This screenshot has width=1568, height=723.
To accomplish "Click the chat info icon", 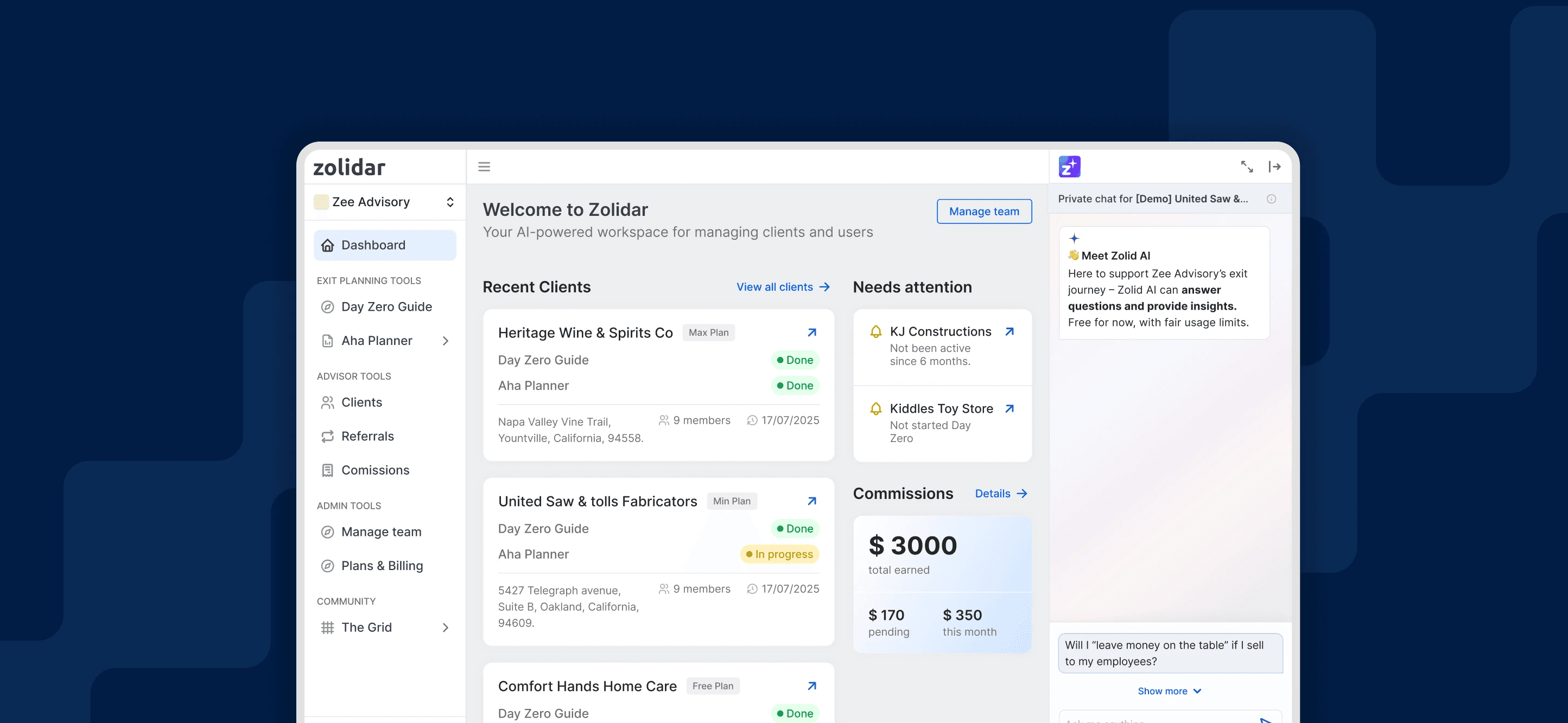I will click(x=1271, y=199).
